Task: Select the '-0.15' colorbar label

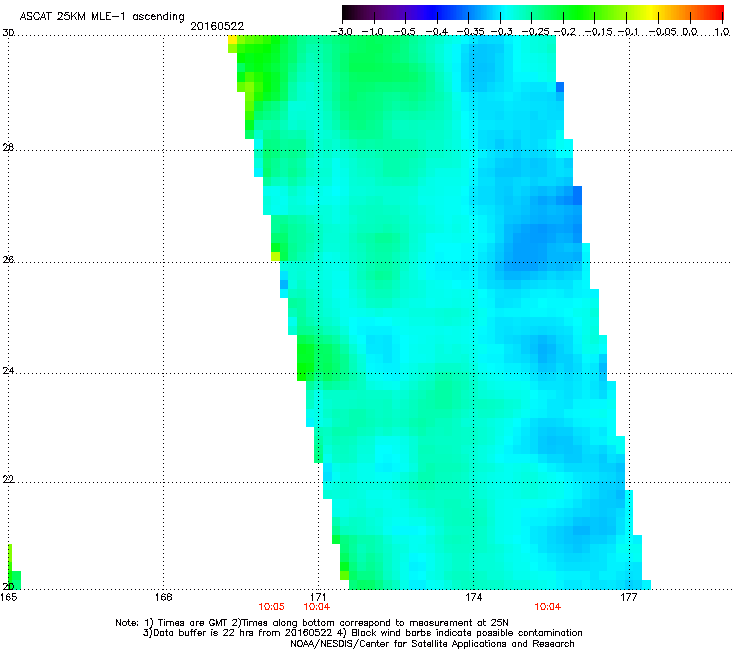Action: pos(599,32)
